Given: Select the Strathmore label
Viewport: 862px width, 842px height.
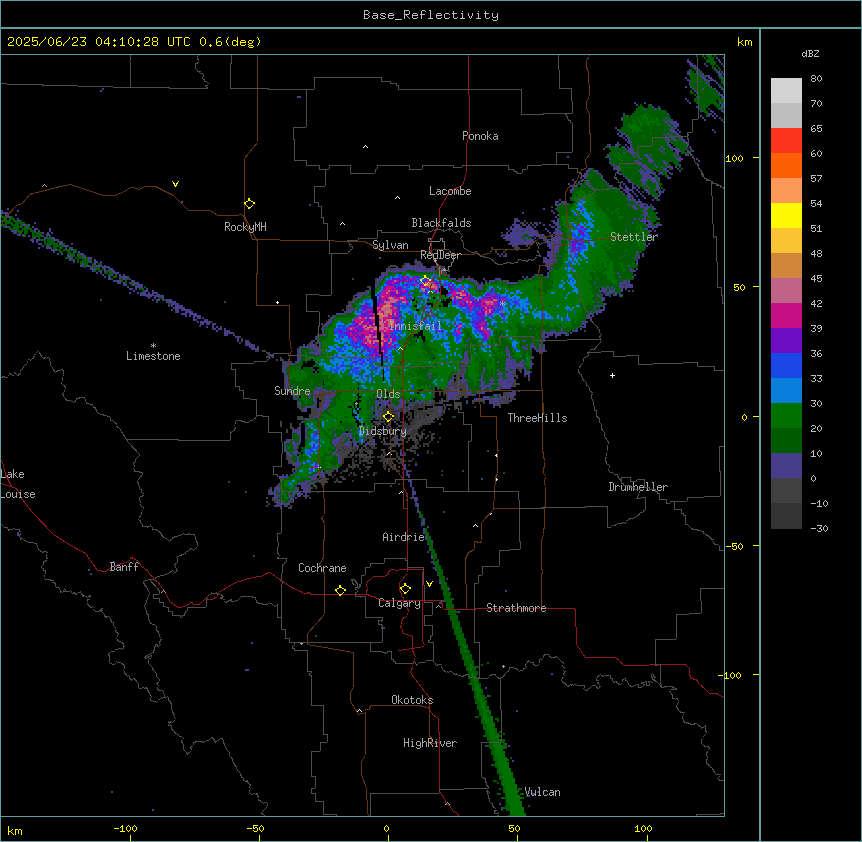Looking at the screenshot, I should [x=516, y=608].
